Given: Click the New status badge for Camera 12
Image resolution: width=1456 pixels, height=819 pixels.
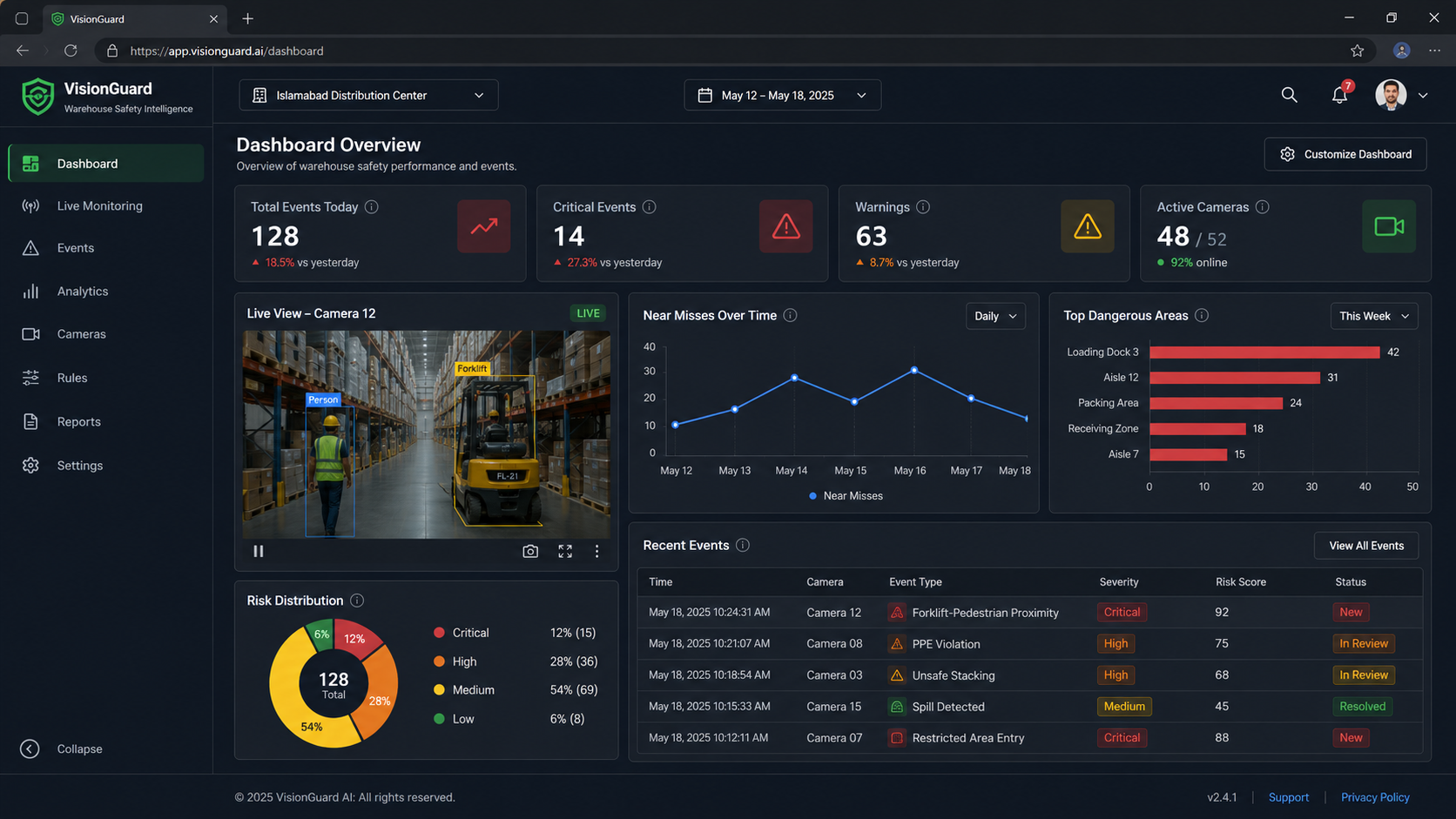Looking at the screenshot, I should (1351, 613).
